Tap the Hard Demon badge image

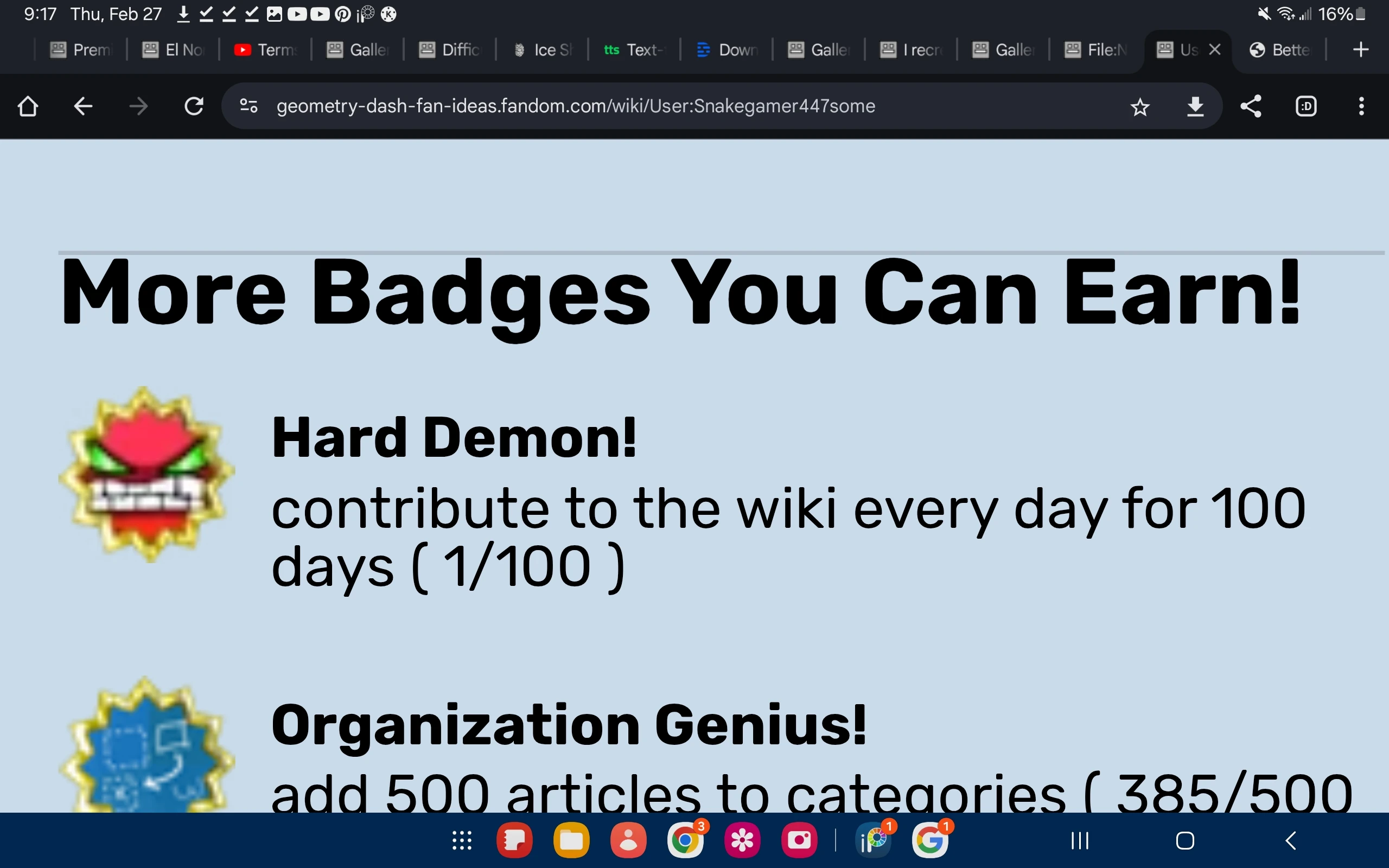pos(147,474)
